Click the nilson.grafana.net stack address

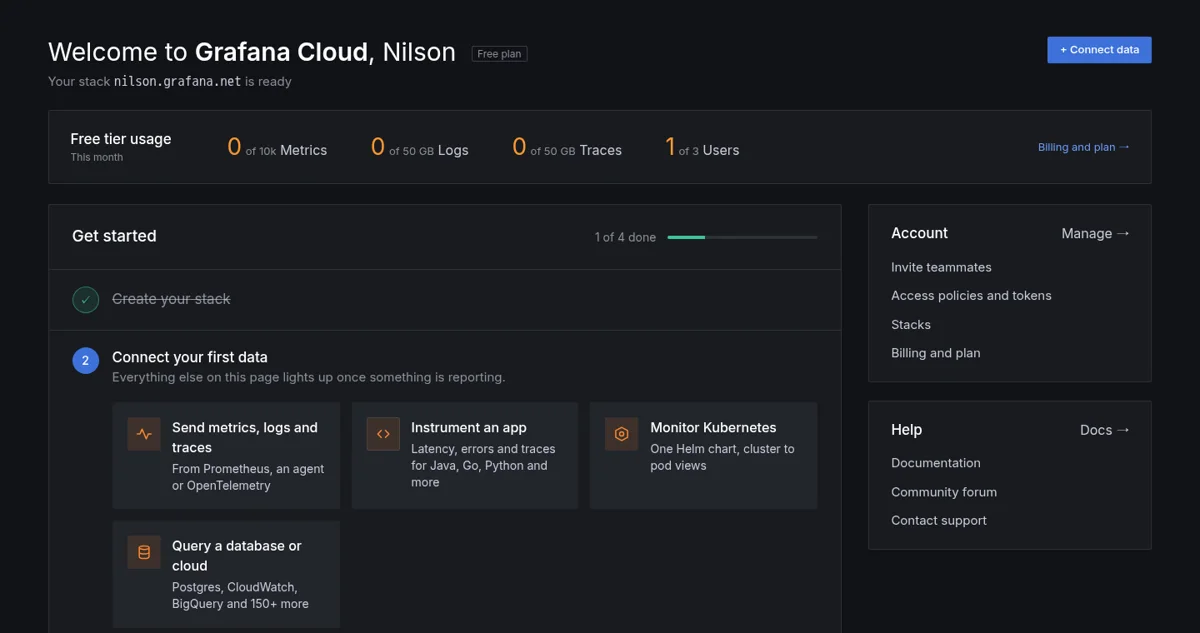177,81
